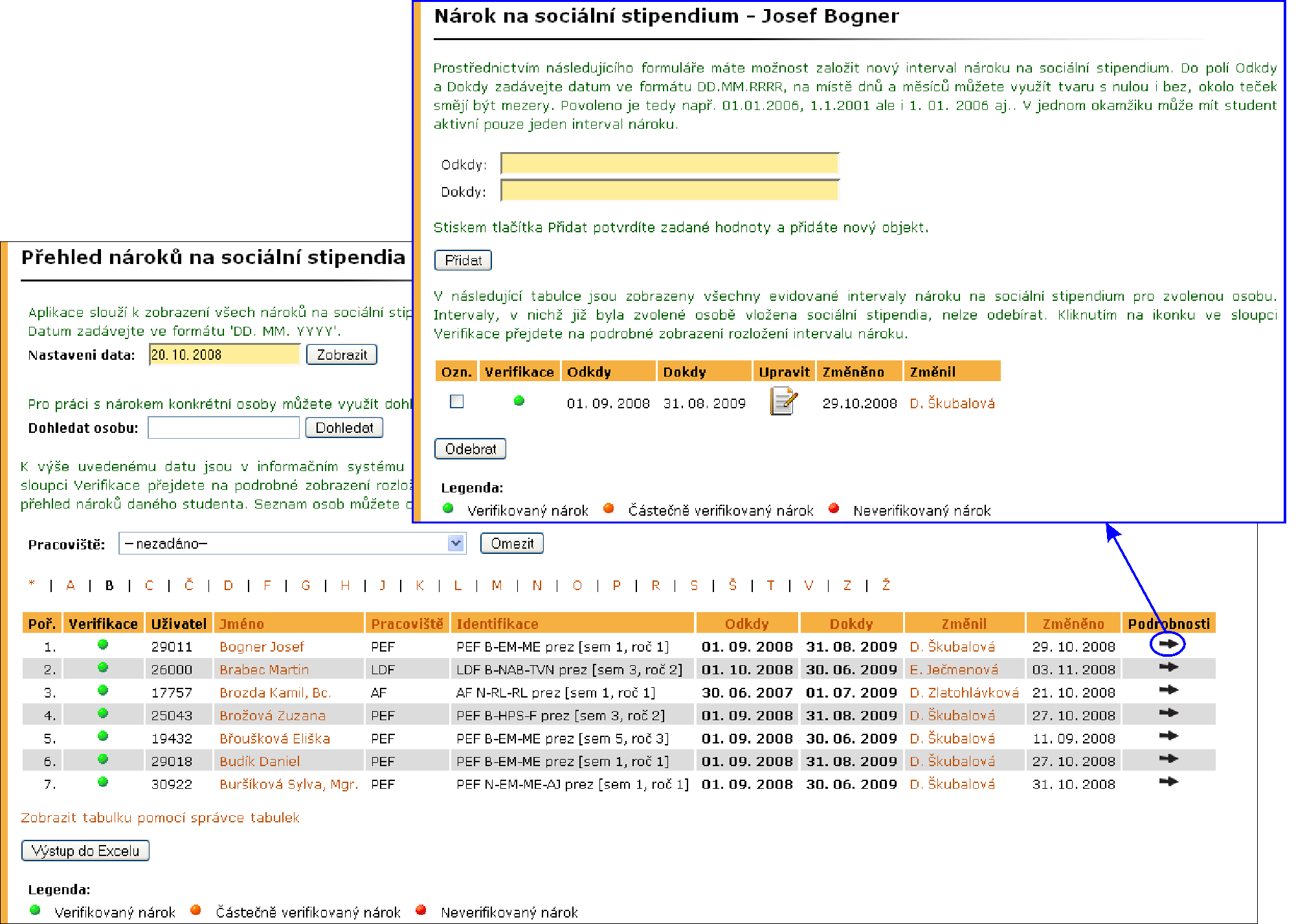Click green verification dot for Brabec Martin
The width and height of the screenshot is (1307, 924).
pos(102,667)
